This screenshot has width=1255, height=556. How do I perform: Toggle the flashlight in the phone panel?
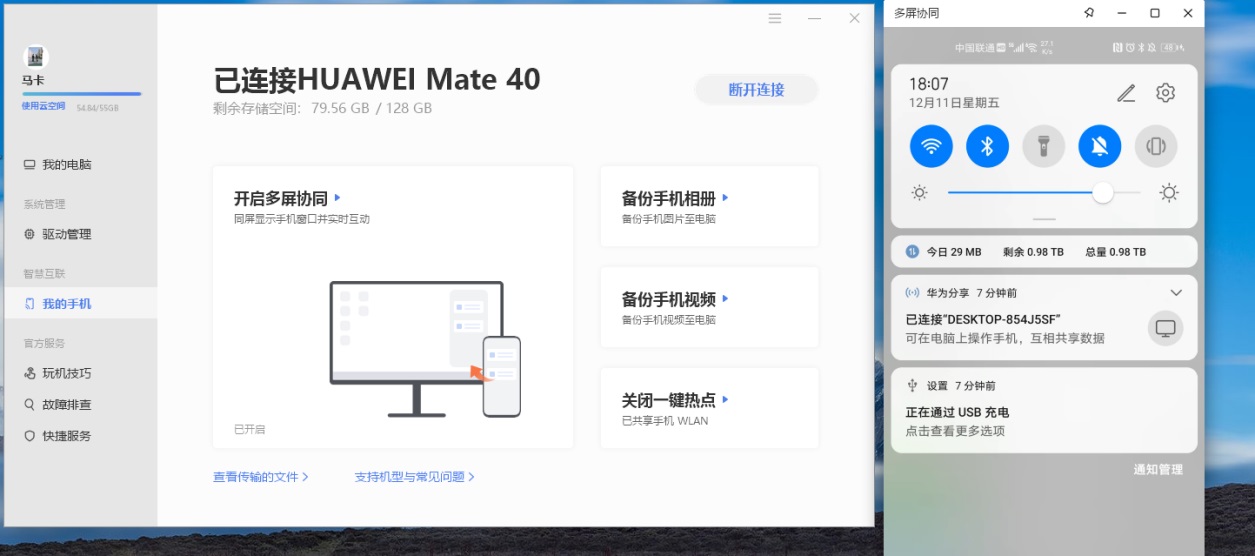coord(1044,146)
